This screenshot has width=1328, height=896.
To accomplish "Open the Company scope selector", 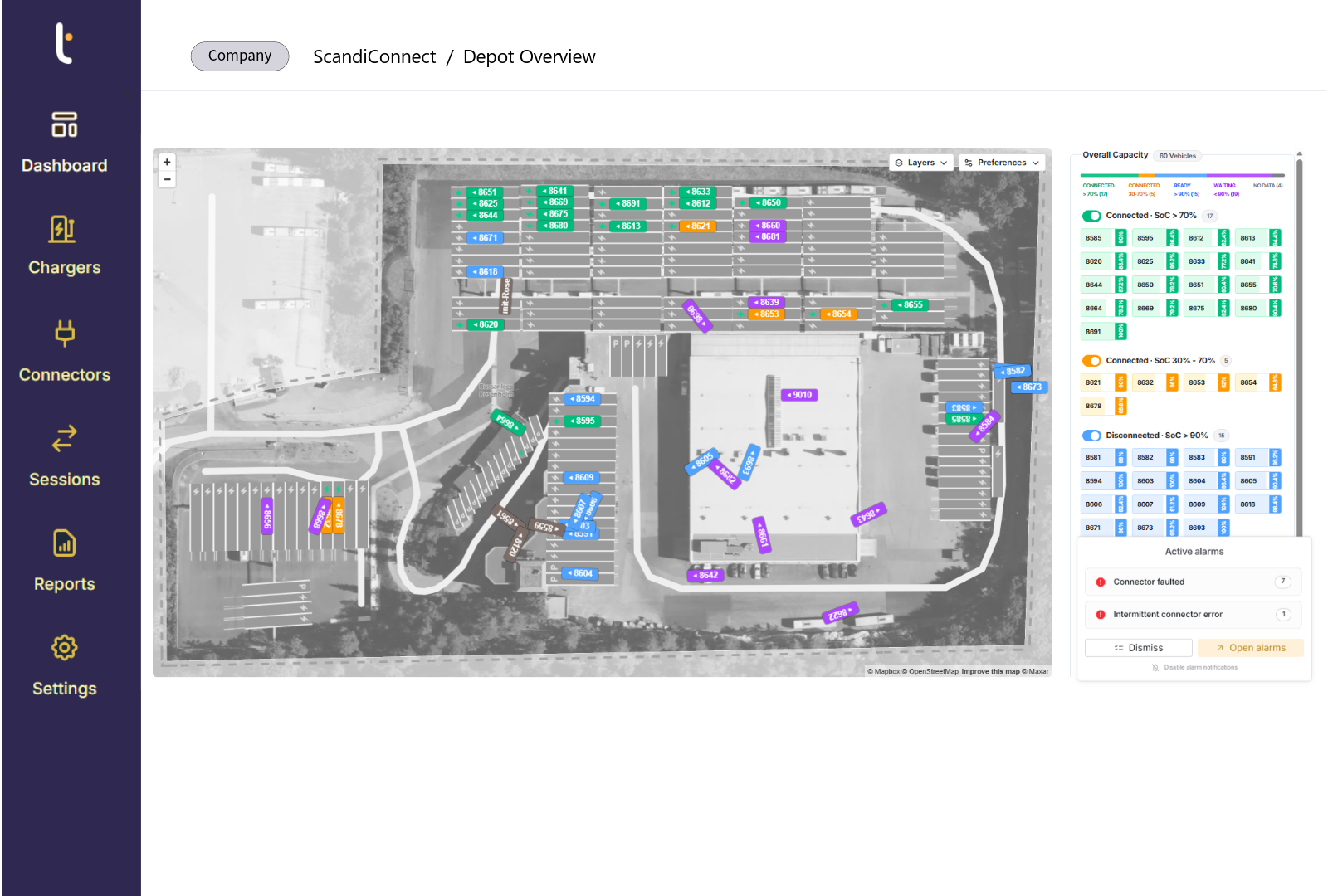I will tap(239, 56).
